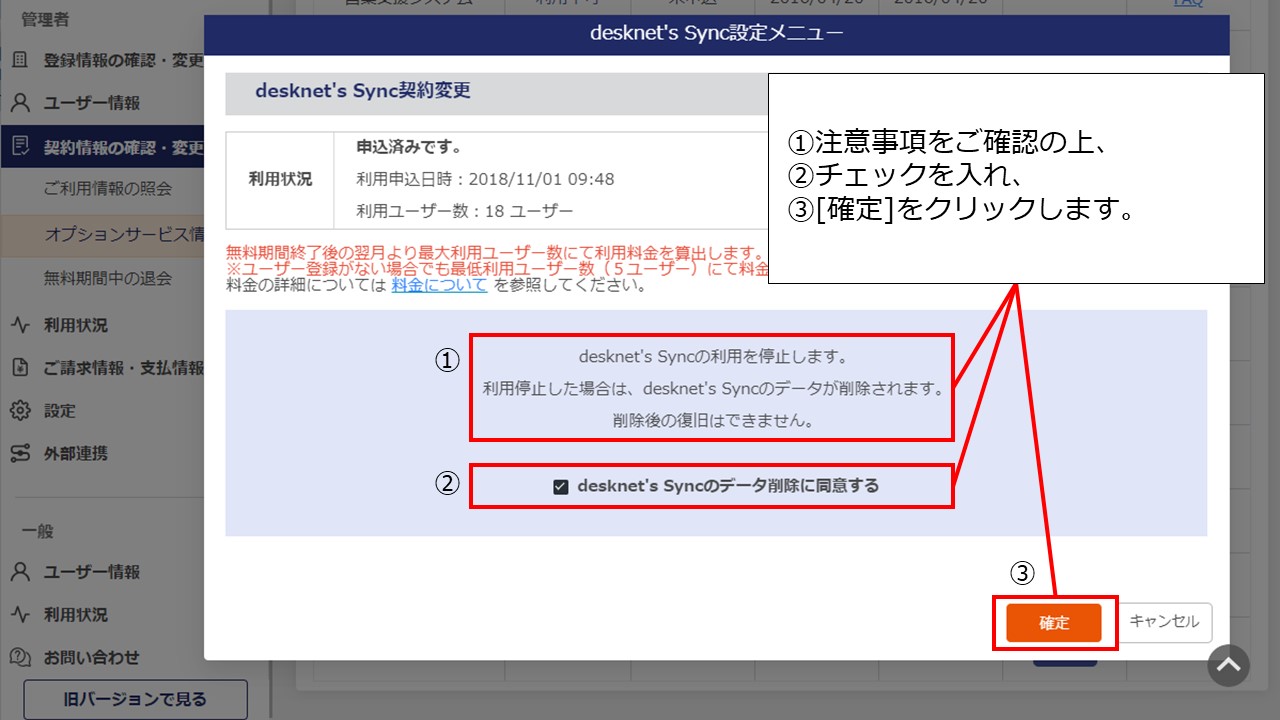Click the お問い合わせ chat icon
1280x720 pixels.
[19, 658]
